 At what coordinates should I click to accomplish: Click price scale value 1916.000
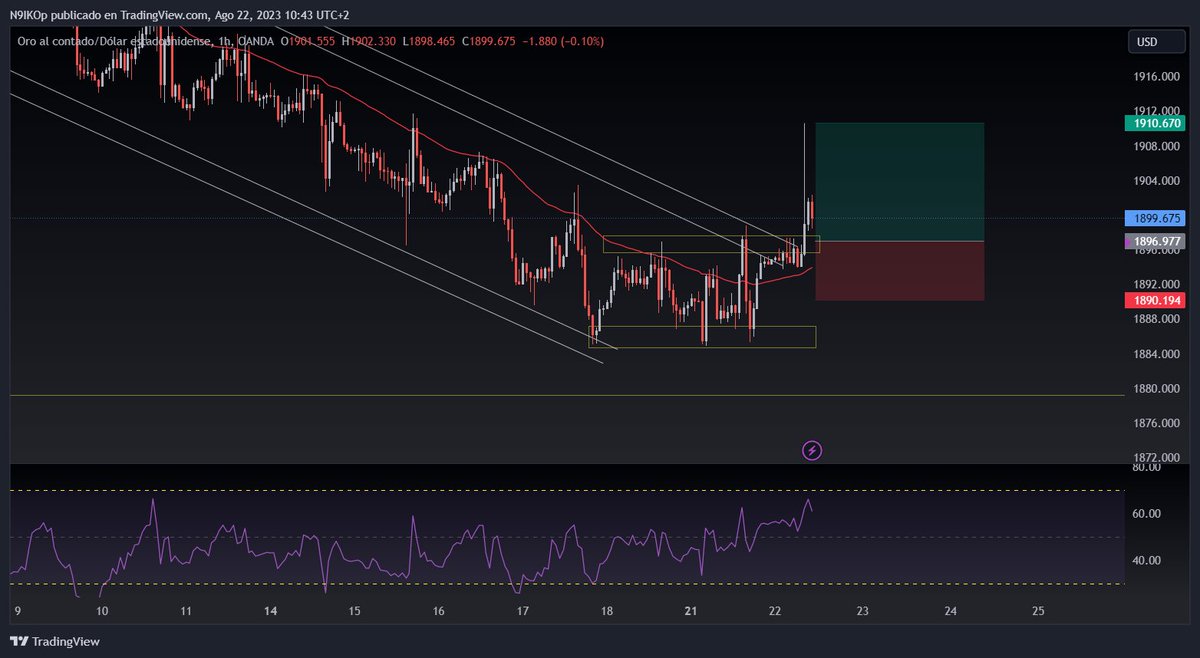coord(1155,76)
